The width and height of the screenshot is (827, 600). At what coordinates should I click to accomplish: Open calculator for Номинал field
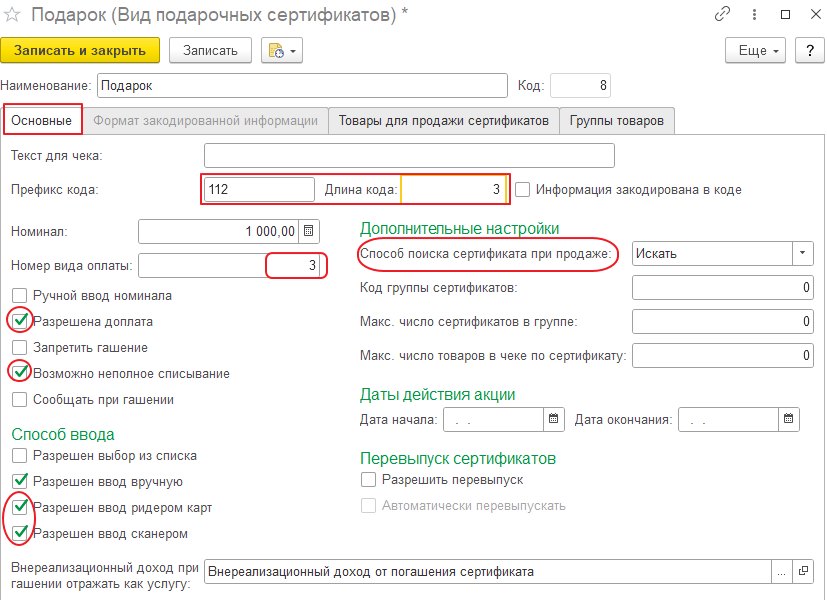point(309,231)
